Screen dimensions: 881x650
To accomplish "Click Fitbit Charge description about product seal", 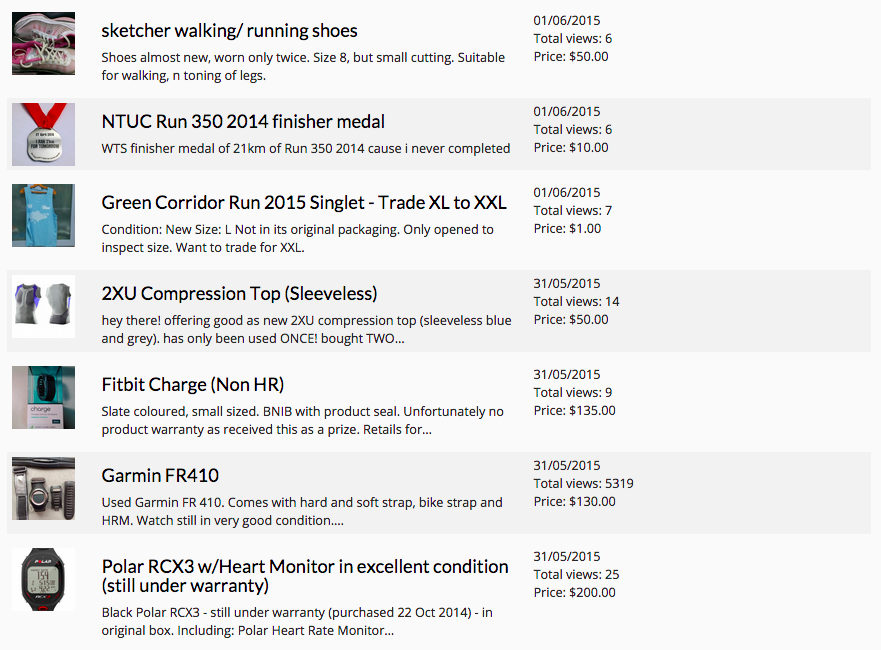I will coord(302,421).
